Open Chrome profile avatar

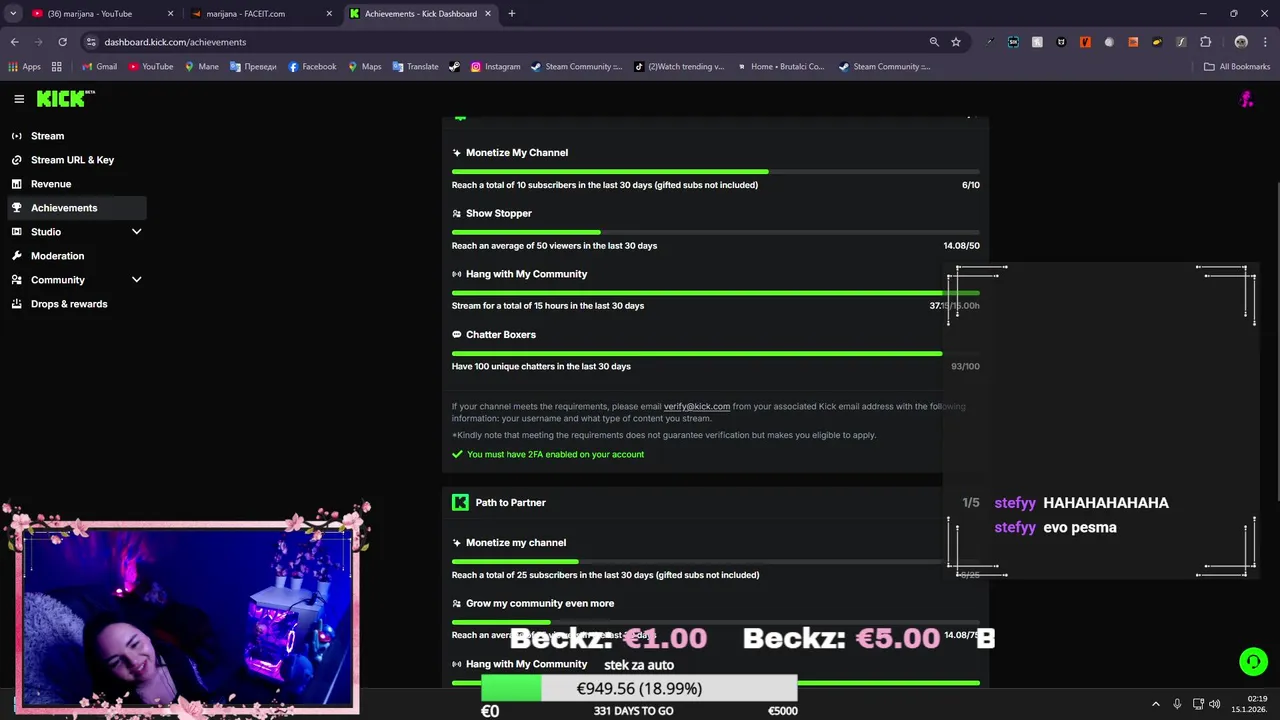coord(1241,42)
